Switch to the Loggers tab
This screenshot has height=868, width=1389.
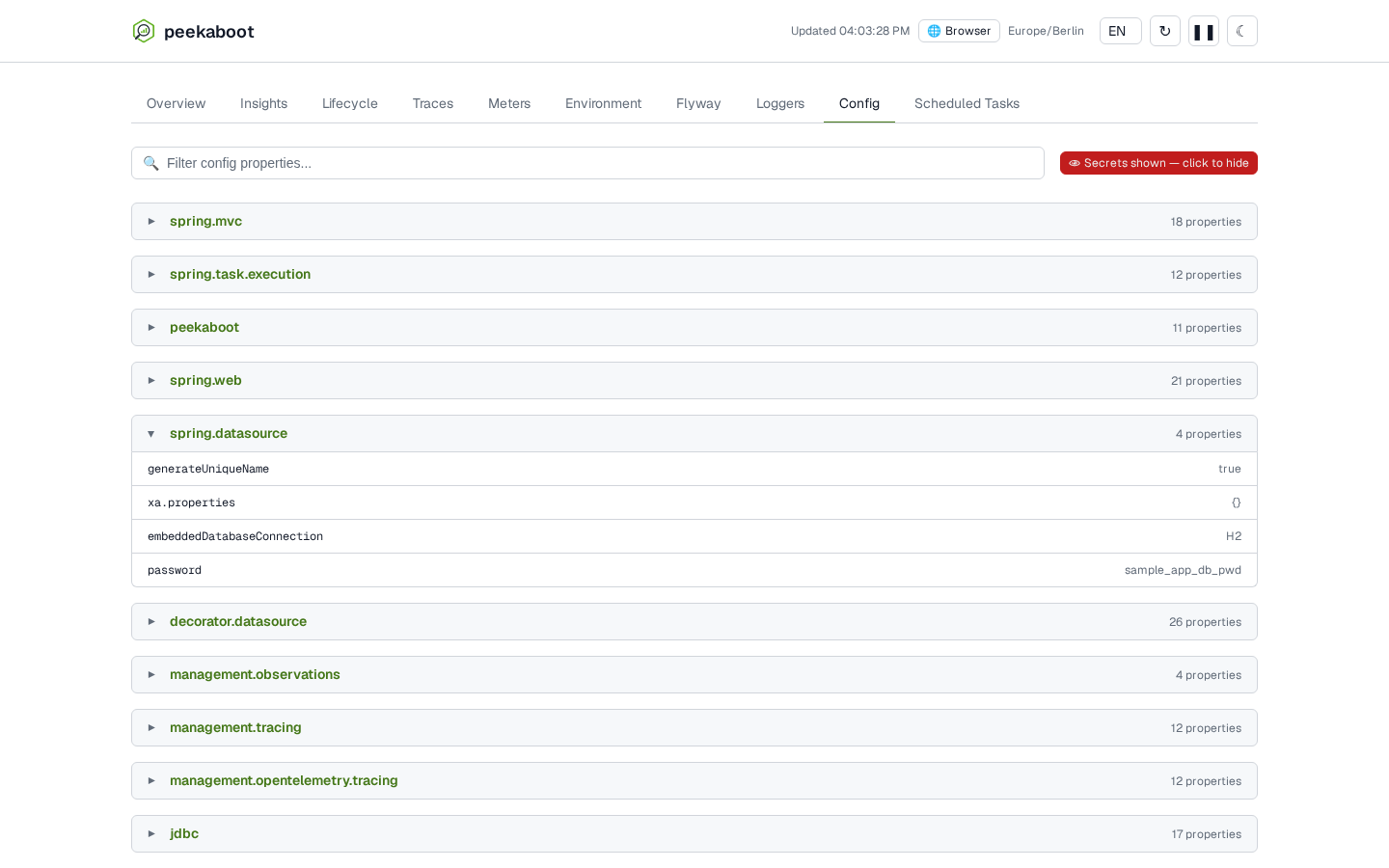coord(780,103)
